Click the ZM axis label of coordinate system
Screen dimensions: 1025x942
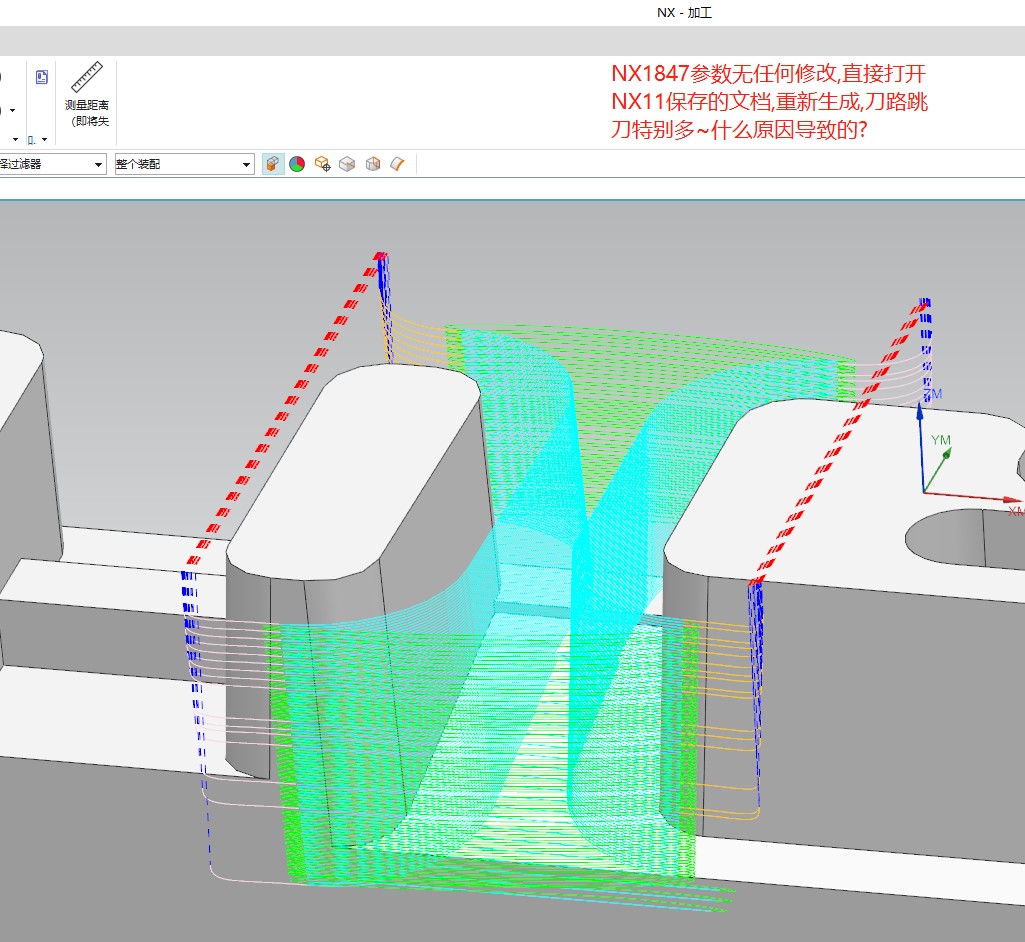click(933, 394)
